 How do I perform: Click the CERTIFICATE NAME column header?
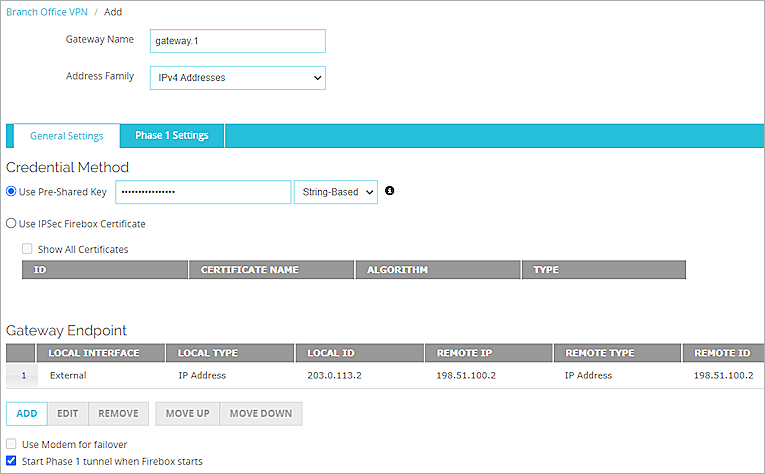[270, 270]
